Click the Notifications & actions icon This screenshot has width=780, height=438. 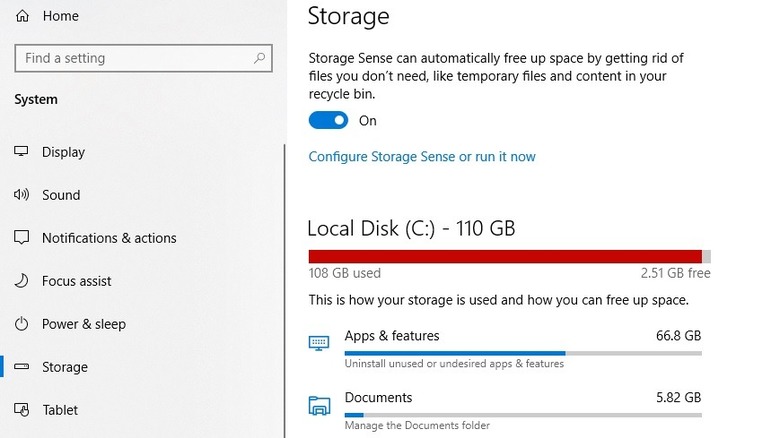tap(22, 238)
